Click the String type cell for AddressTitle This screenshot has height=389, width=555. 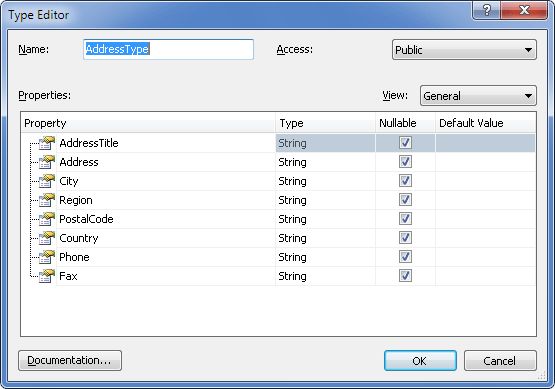pyautogui.click(x=325, y=143)
